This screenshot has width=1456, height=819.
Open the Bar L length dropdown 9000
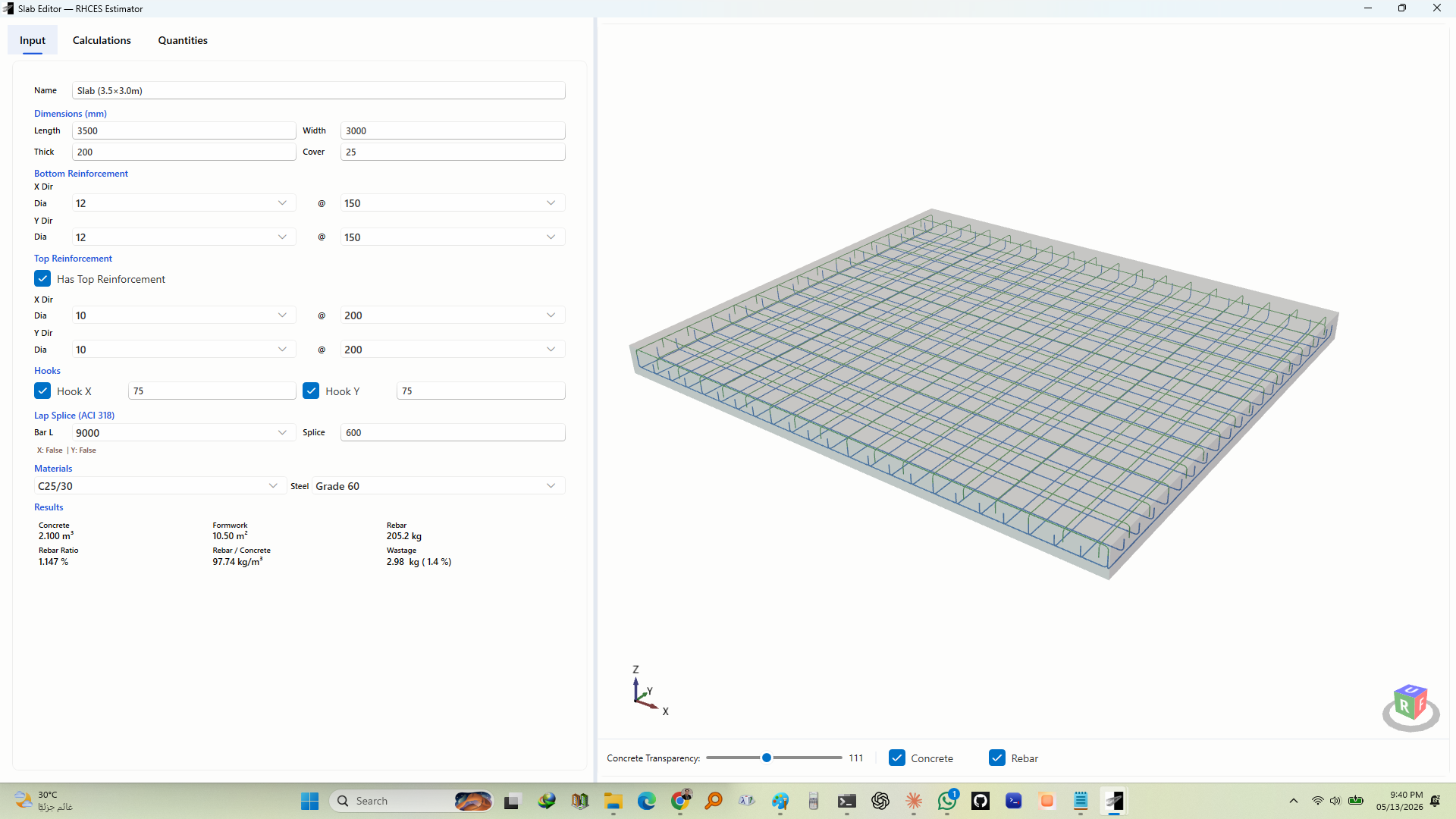[x=184, y=433]
